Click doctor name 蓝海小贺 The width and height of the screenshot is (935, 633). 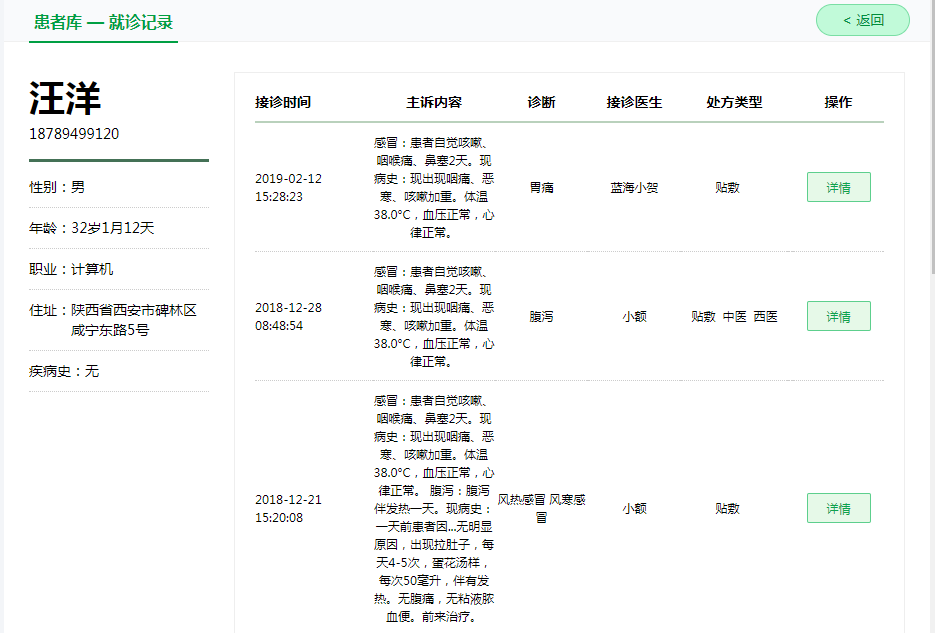tap(634, 187)
